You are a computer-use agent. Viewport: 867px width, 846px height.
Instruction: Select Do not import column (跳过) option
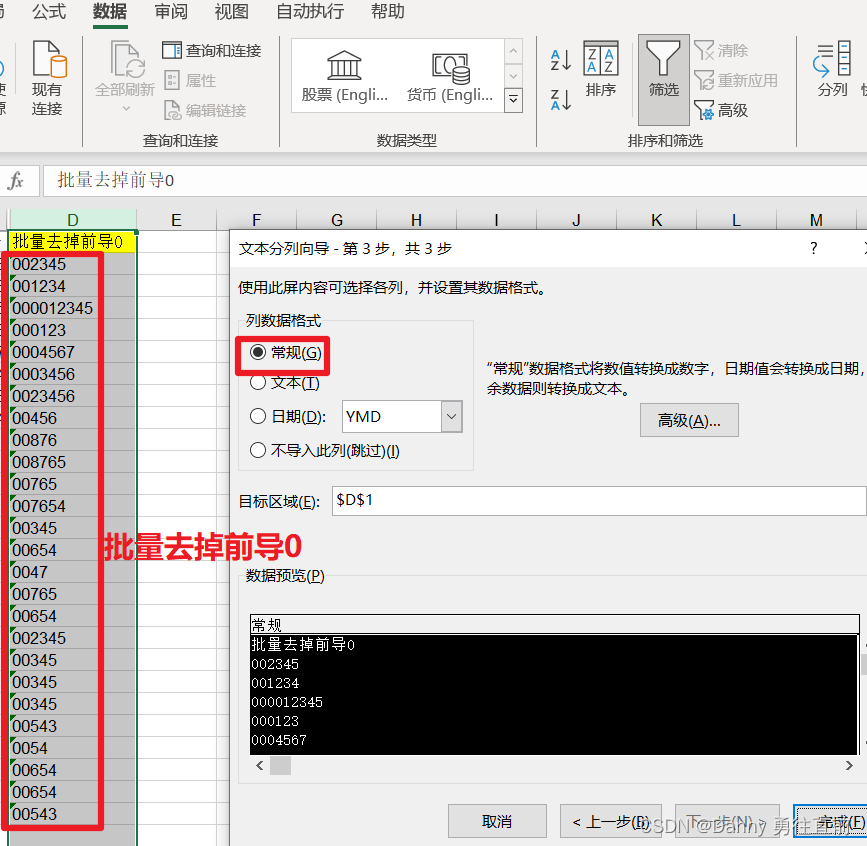click(x=258, y=450)
